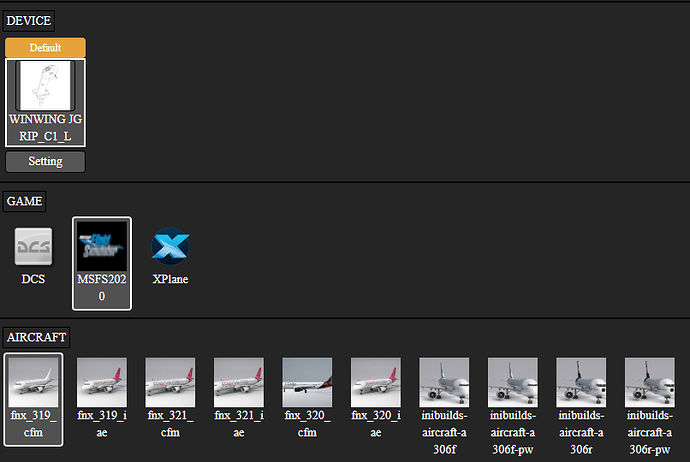Select the DCS game icon
690x462 pixels.
(x=33, y=246)
